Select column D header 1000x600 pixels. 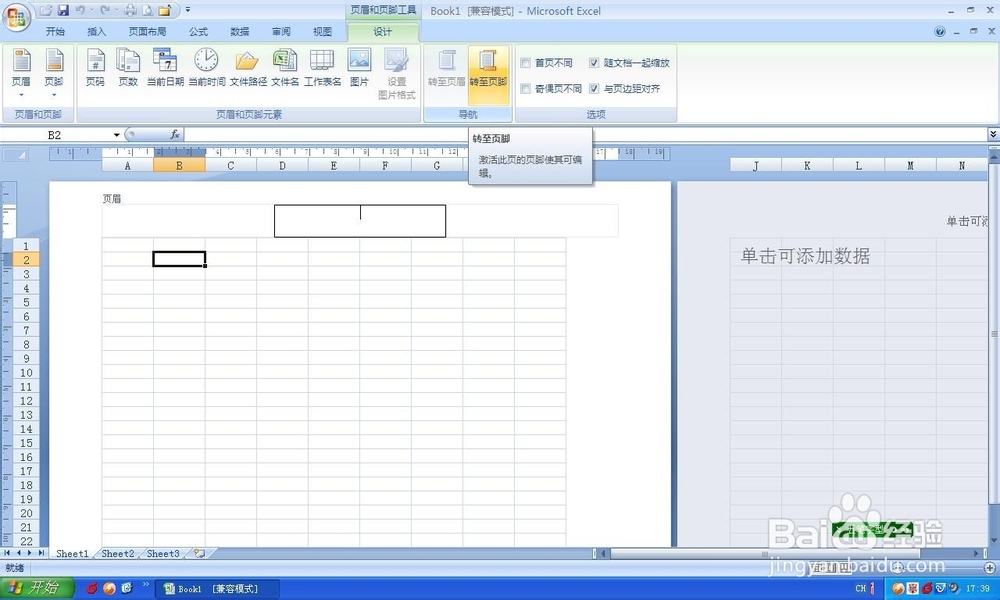click(x=282, y=165)
